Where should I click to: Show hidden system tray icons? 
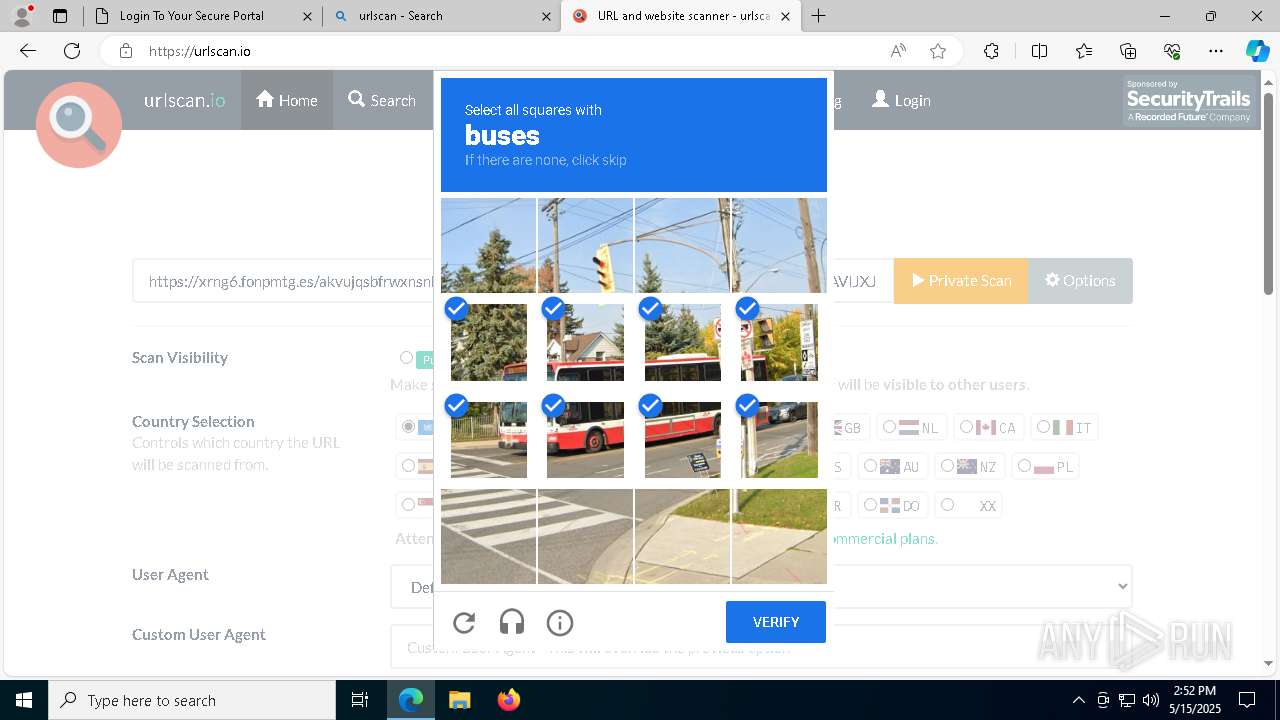pos(1078,700)
